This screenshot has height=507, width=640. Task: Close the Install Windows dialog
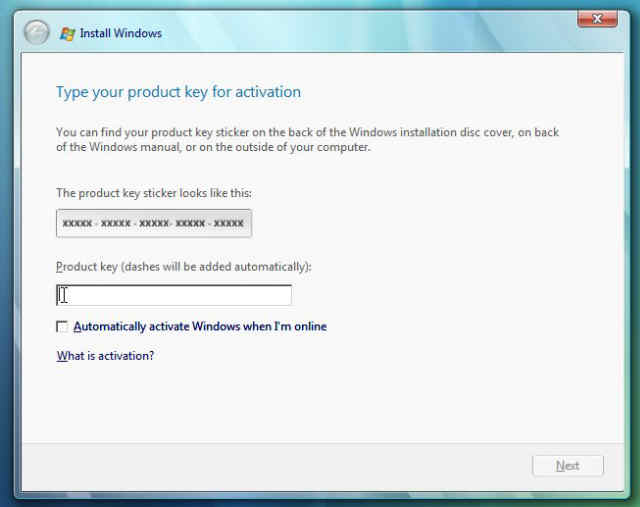[x=596, y=18]
